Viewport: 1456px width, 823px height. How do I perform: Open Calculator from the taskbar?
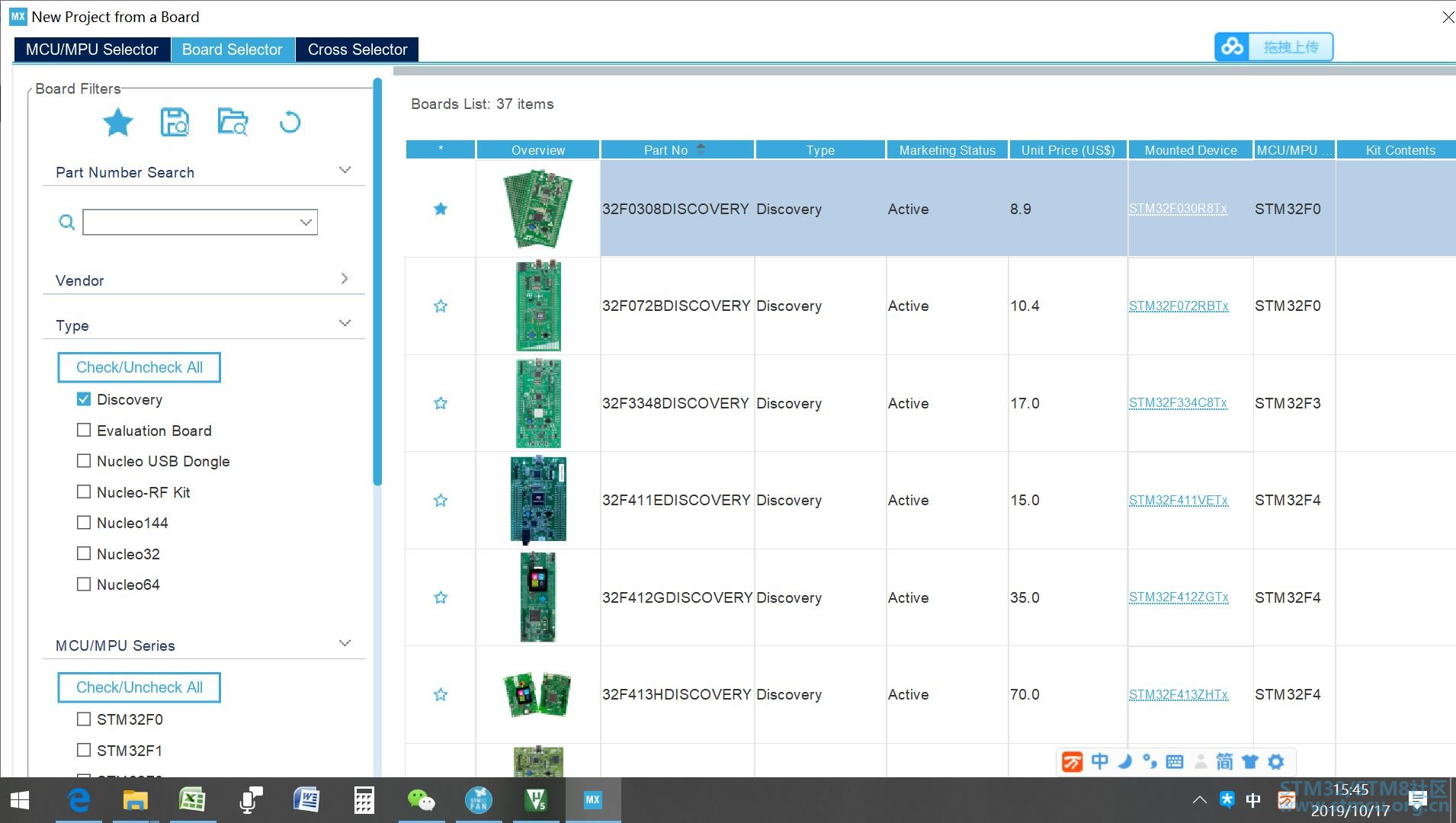pos(364,800)
